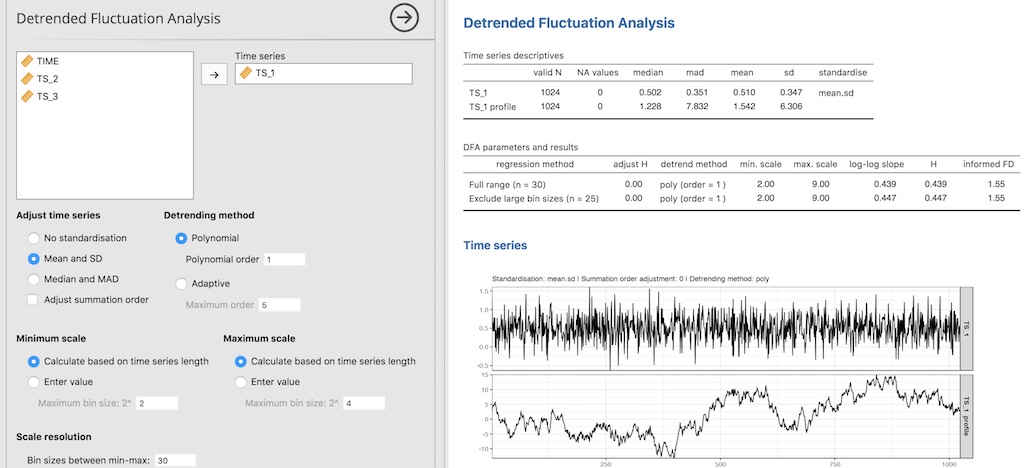Choose Enter value under Minimum scale
This screenshot has height=468, width=1024.
tap(35, 381)
